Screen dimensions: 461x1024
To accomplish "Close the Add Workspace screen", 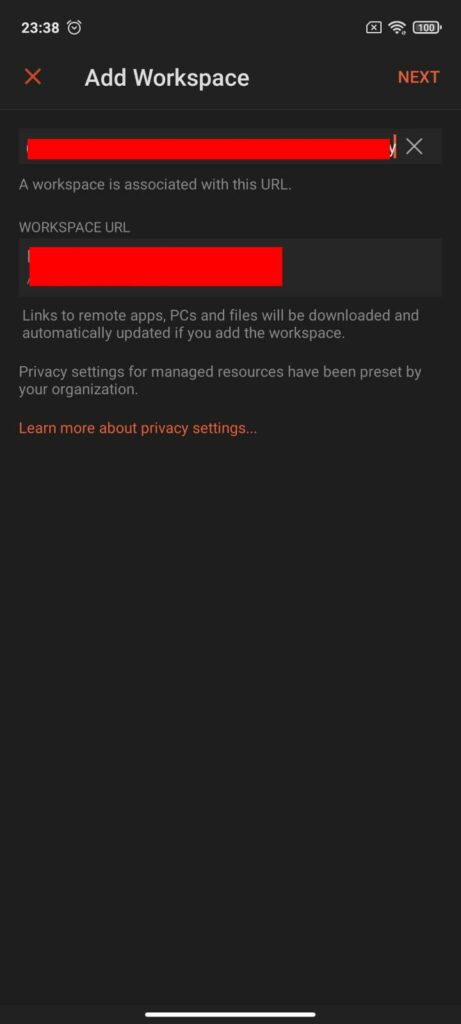I will (33, 77).
